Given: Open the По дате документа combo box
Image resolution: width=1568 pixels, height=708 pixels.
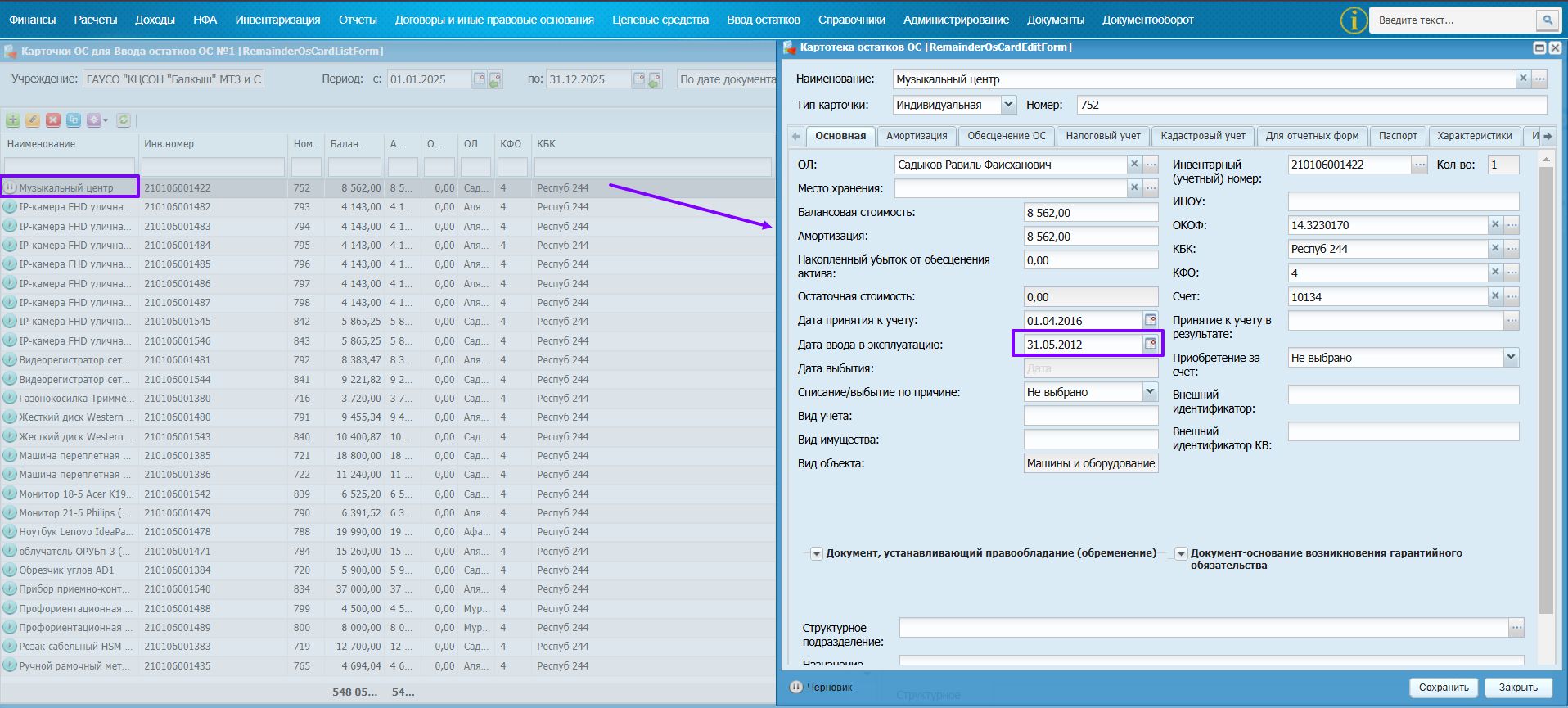Looking at the screenshot, I should [x=727, y=79].
